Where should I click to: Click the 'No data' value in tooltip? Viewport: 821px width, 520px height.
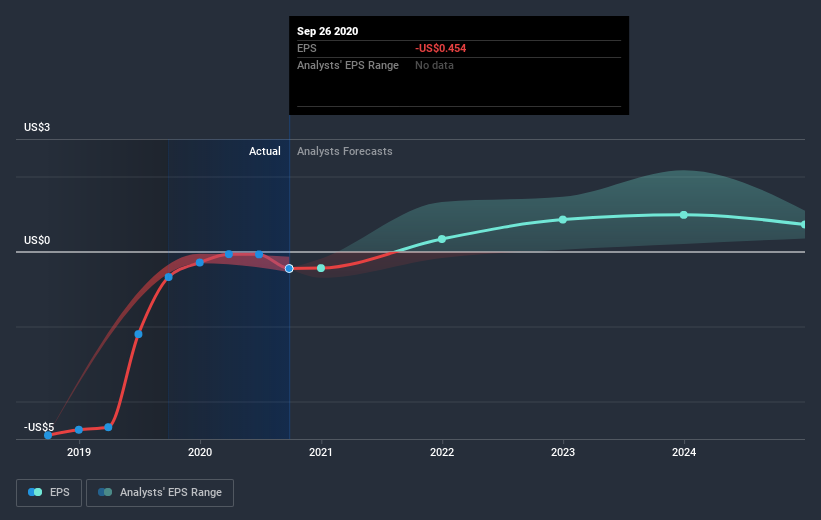[x=434, y=65]
